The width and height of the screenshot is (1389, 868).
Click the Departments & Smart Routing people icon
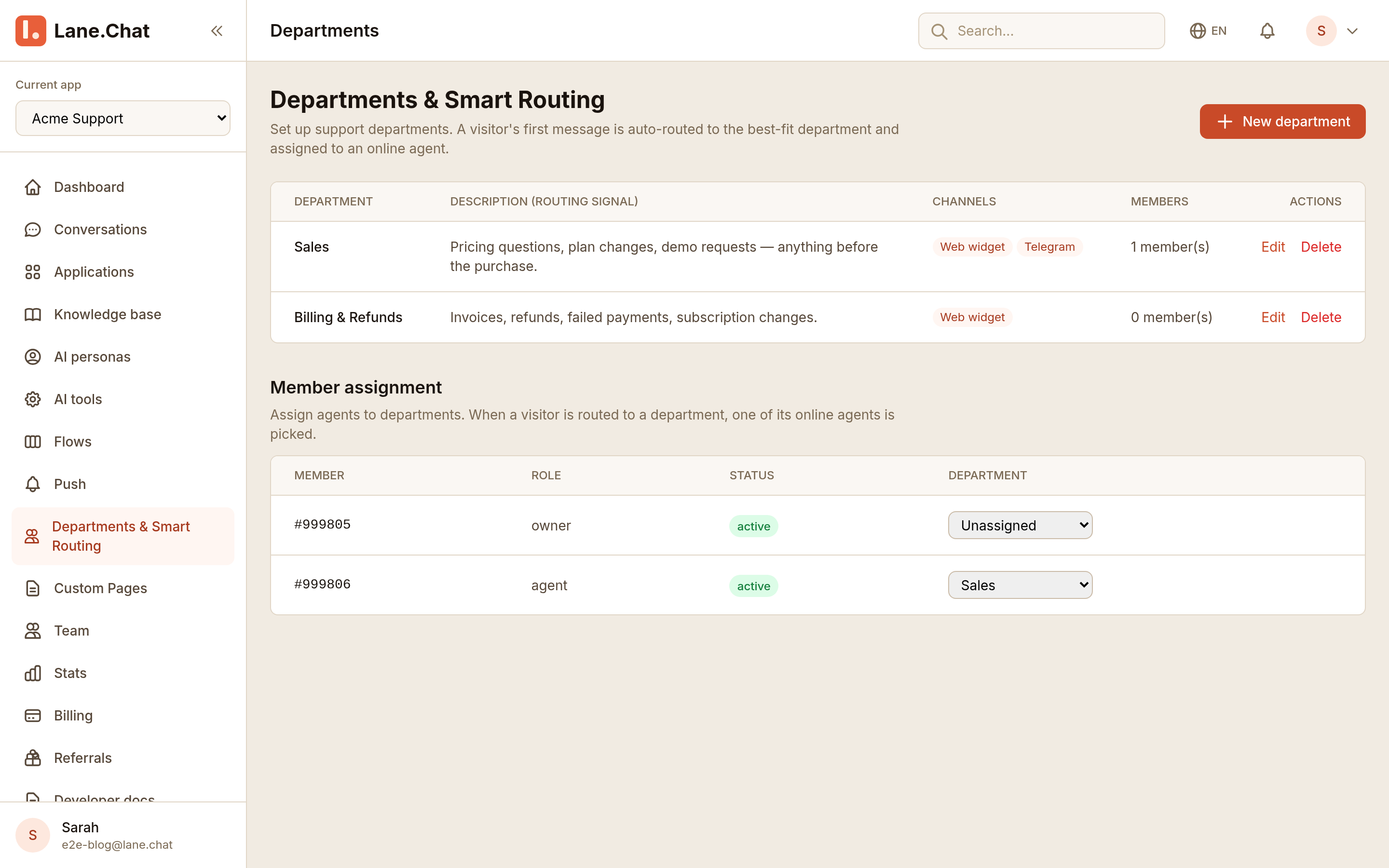32,536
